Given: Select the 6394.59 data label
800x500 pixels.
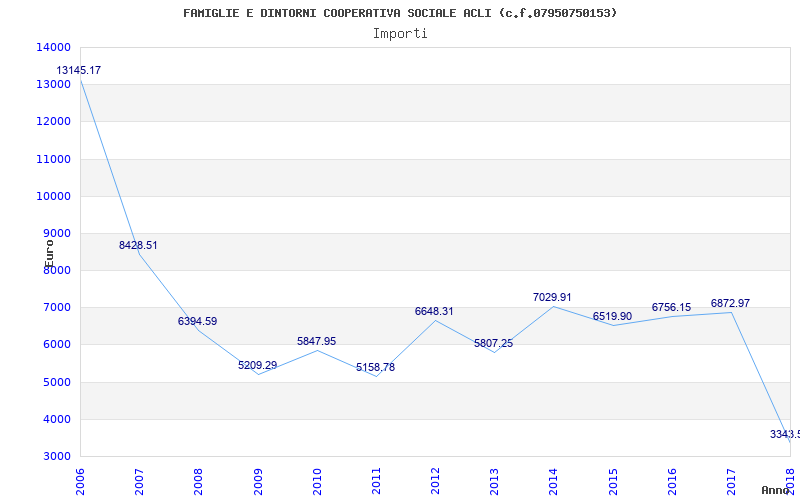Looking at the screenshot, I should click(x=197, y=321).
